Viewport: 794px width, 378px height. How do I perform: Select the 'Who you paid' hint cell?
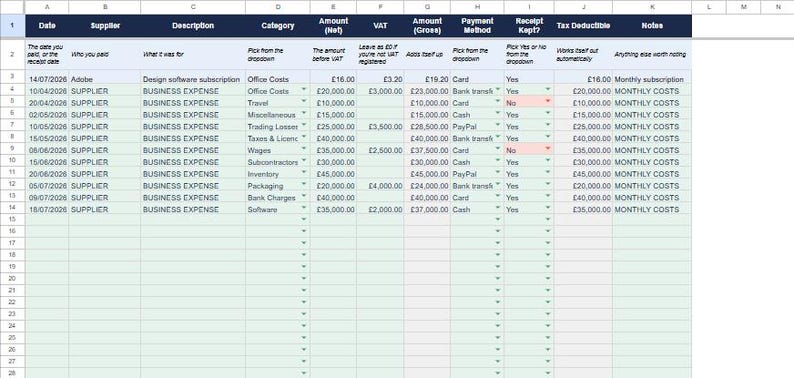(x=105, y=54)
